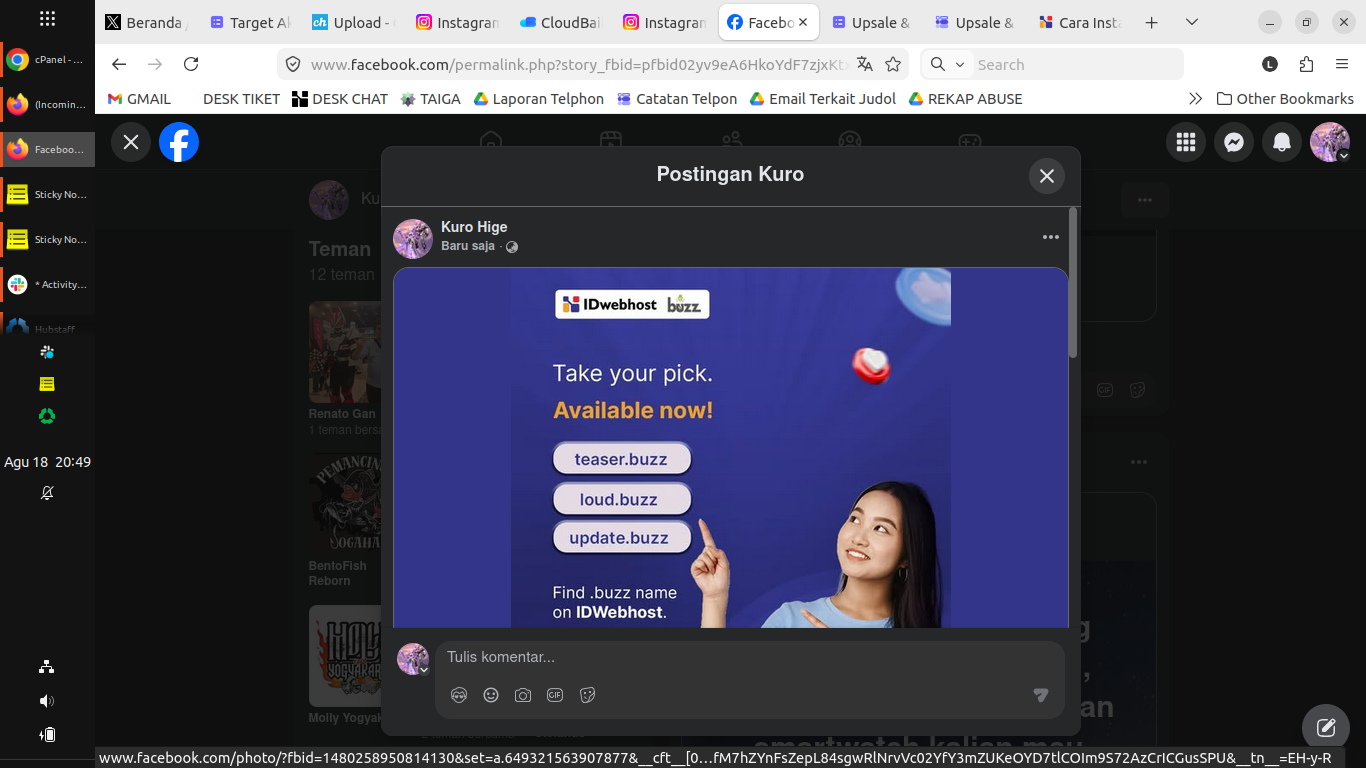Open the Email Terkait Judol bookmark
The height and width of the screenshot is (768, 1366).
click(x=823, y=99)
